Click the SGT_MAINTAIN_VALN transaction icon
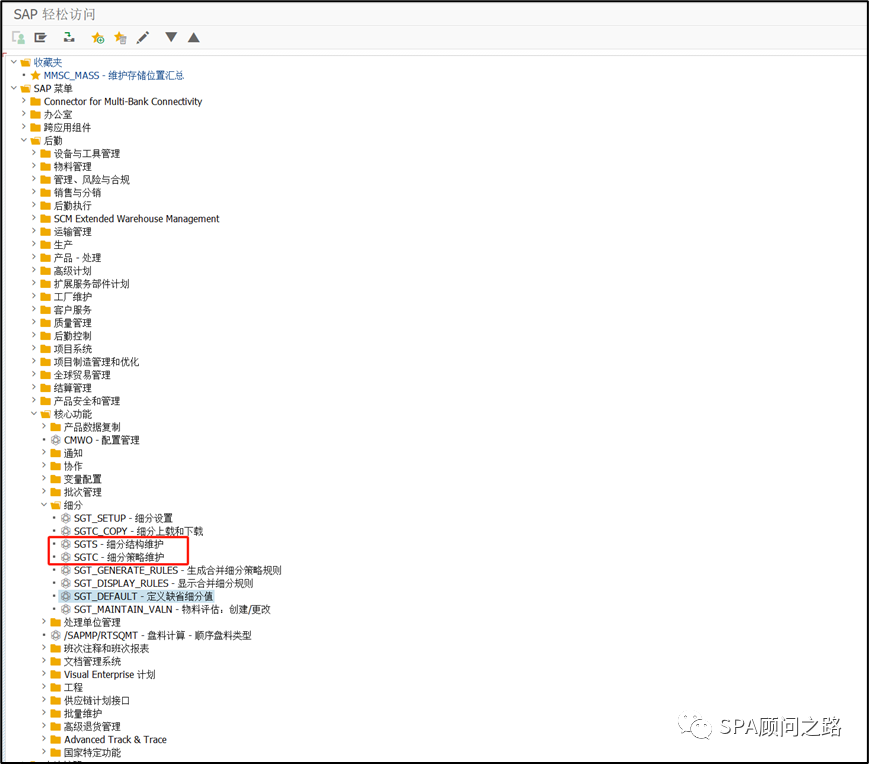This screenshot has height=764, width=869. tap(65, 609)
